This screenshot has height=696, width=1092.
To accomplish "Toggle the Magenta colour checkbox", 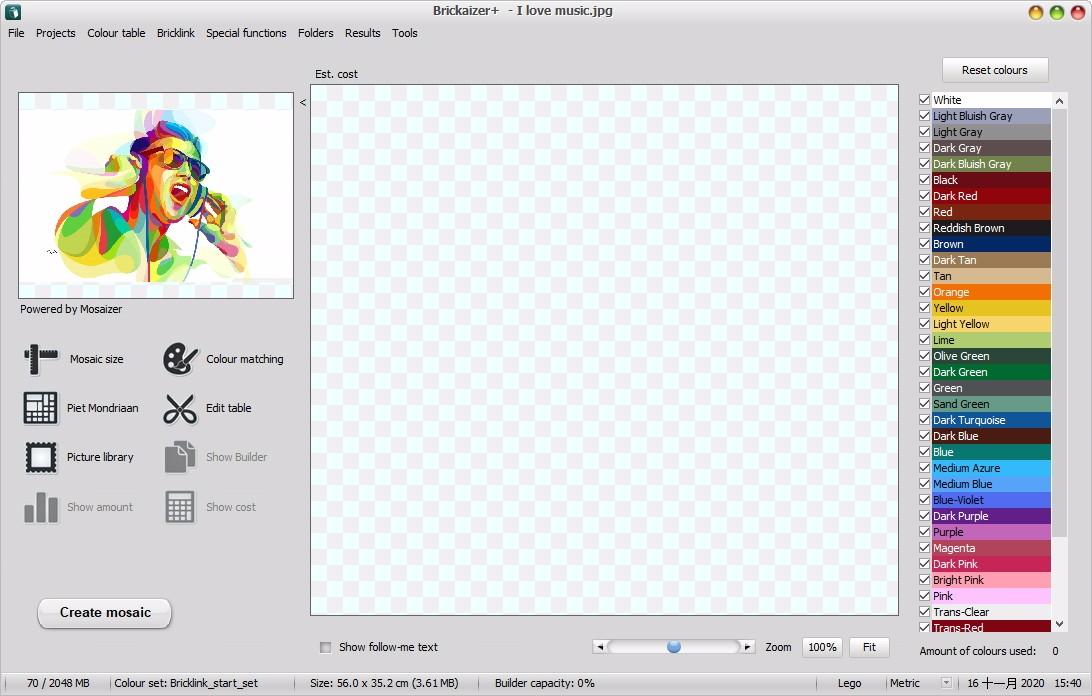I will pyautogui.click(x=925, y=548).
